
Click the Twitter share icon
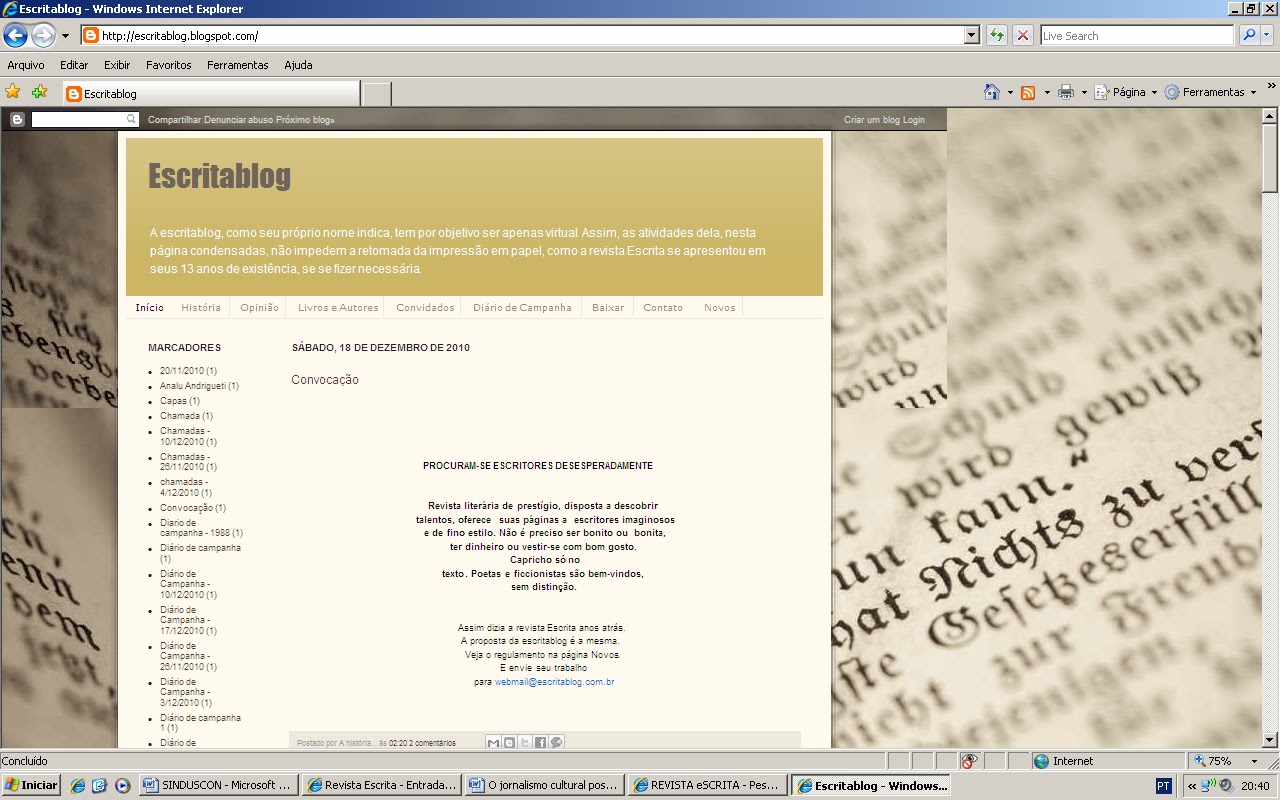[x=525, y=742]
